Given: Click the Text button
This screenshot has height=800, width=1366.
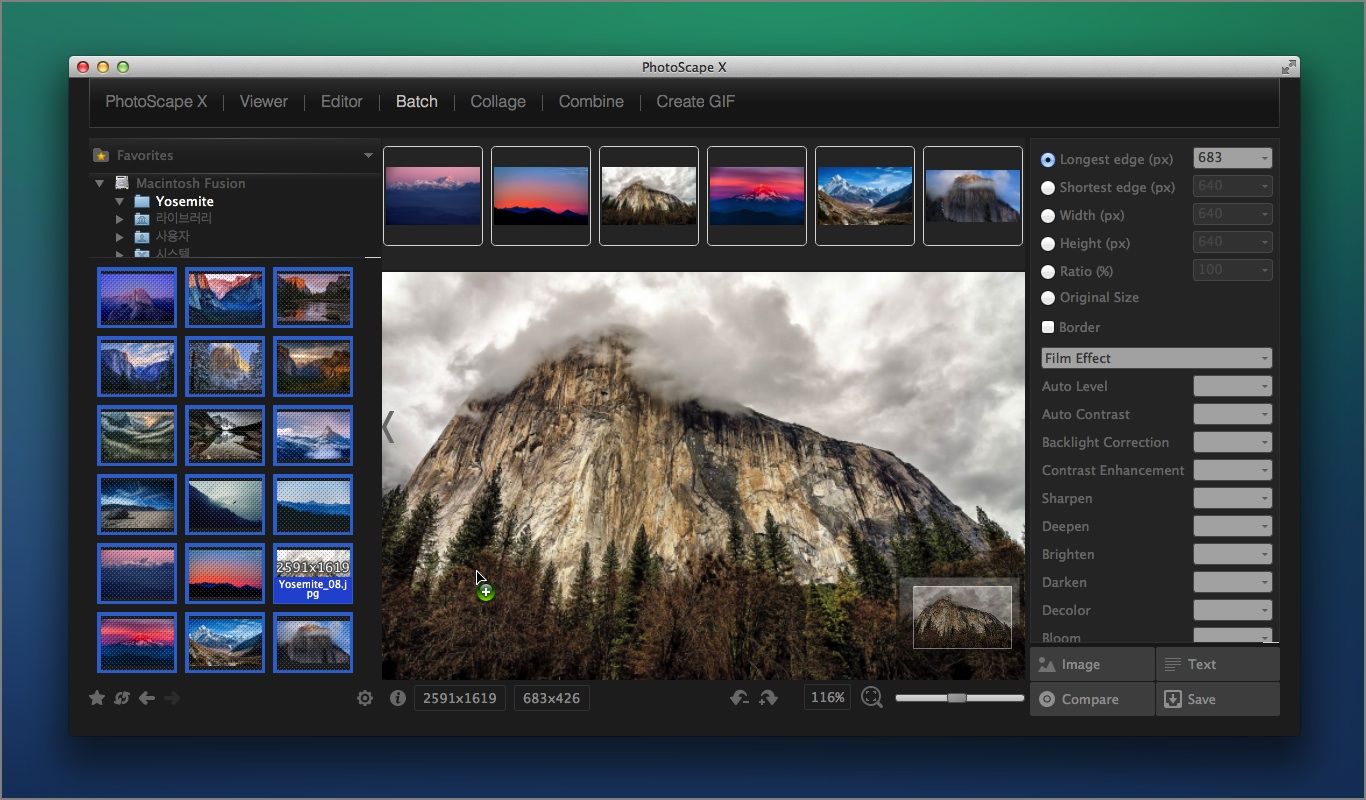Looking at the screenshot, I should pyautogui.click(x=1218, y=664).
